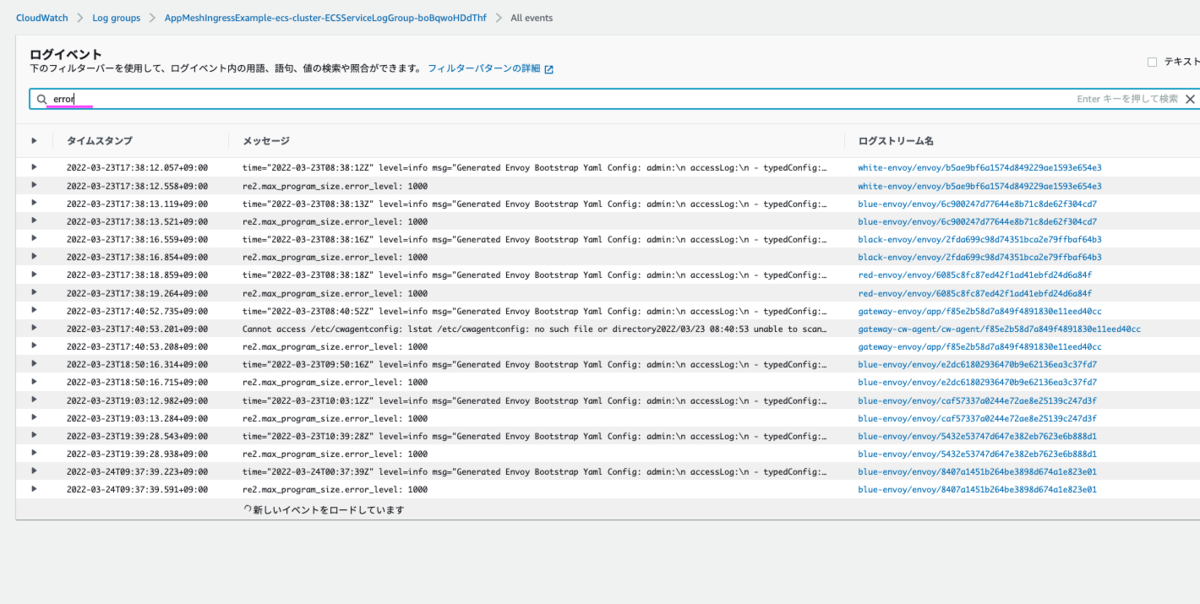Select the time="2022-03-23T10:39:28Z" Envoy Bootstrap message
This screenshot has height=604, width=1200.
535,436
